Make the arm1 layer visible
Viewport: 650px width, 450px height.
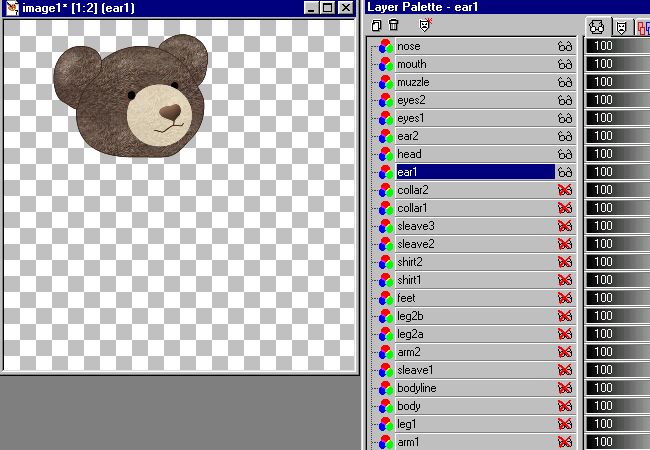565,442
